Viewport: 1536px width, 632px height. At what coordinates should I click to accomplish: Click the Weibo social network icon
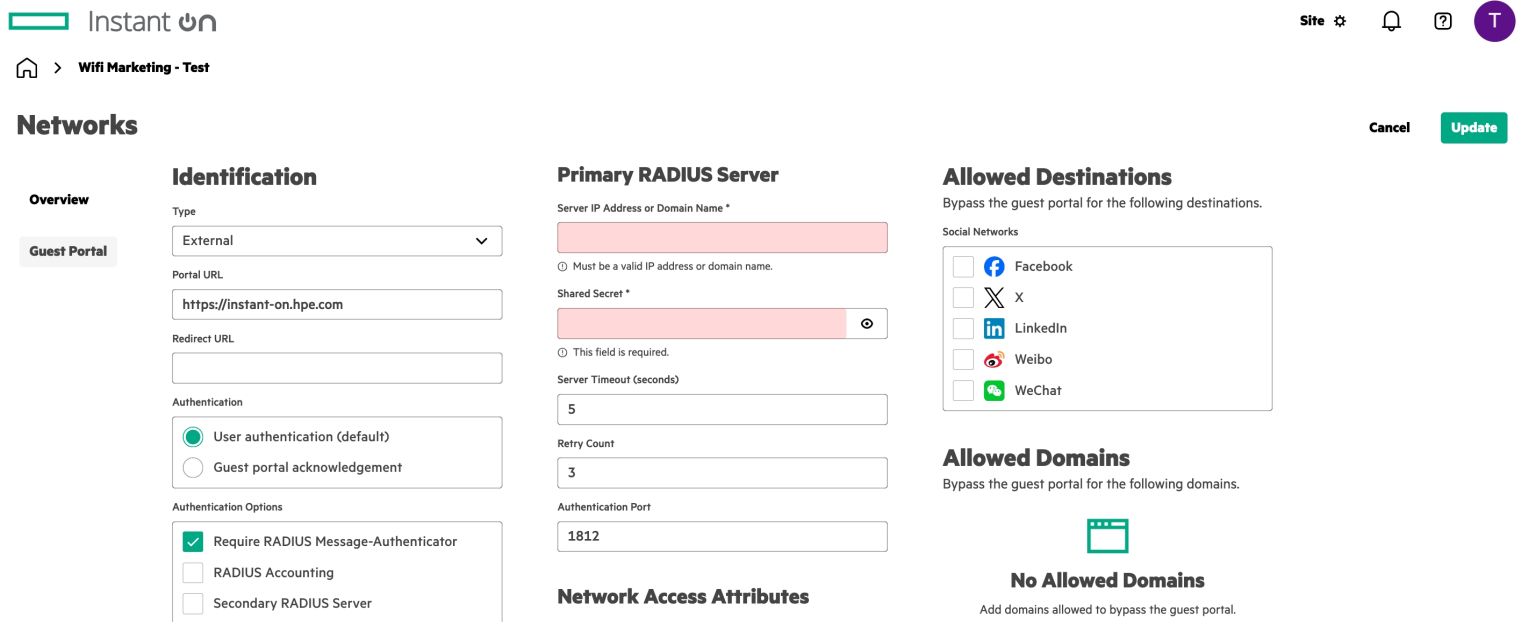coord(994,359)
